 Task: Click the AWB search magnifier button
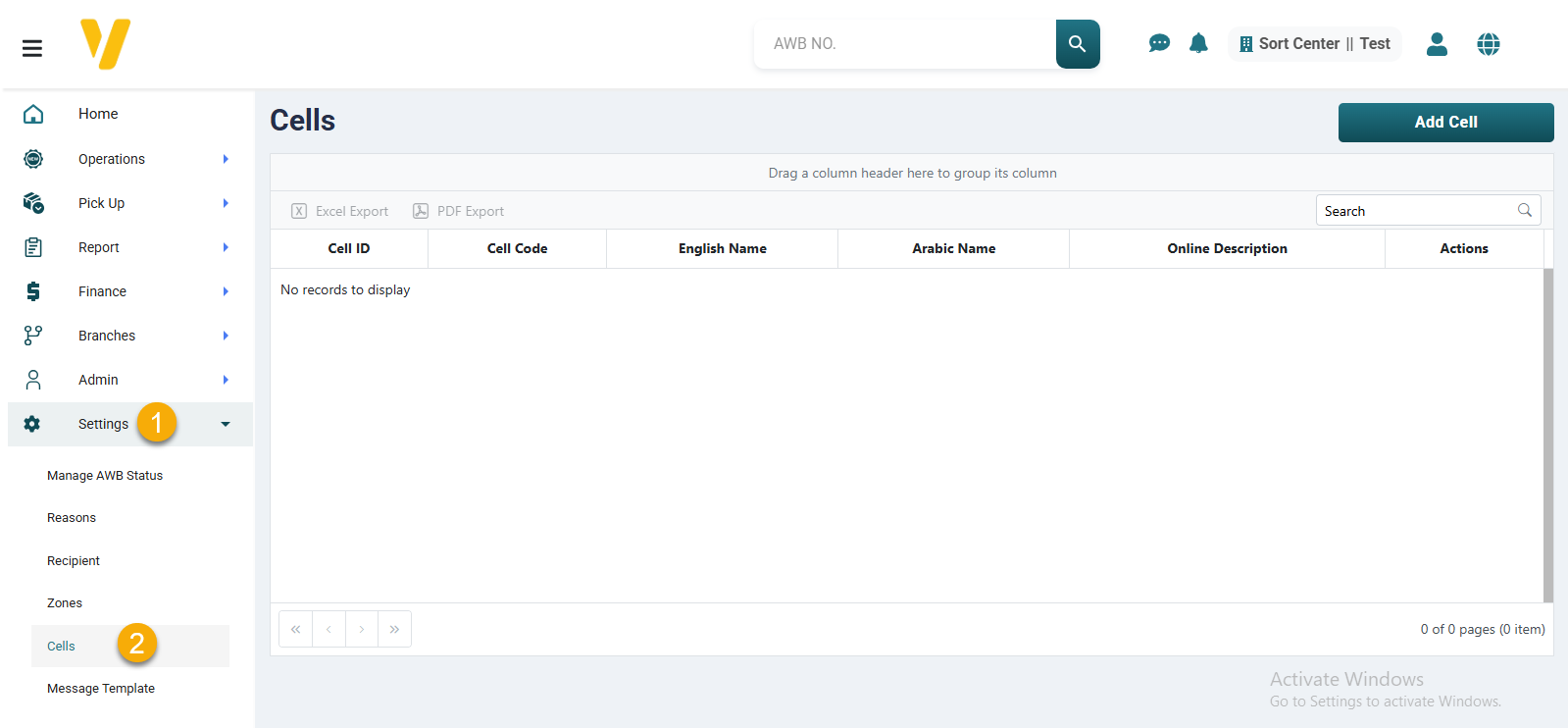tap(1077, 44)
